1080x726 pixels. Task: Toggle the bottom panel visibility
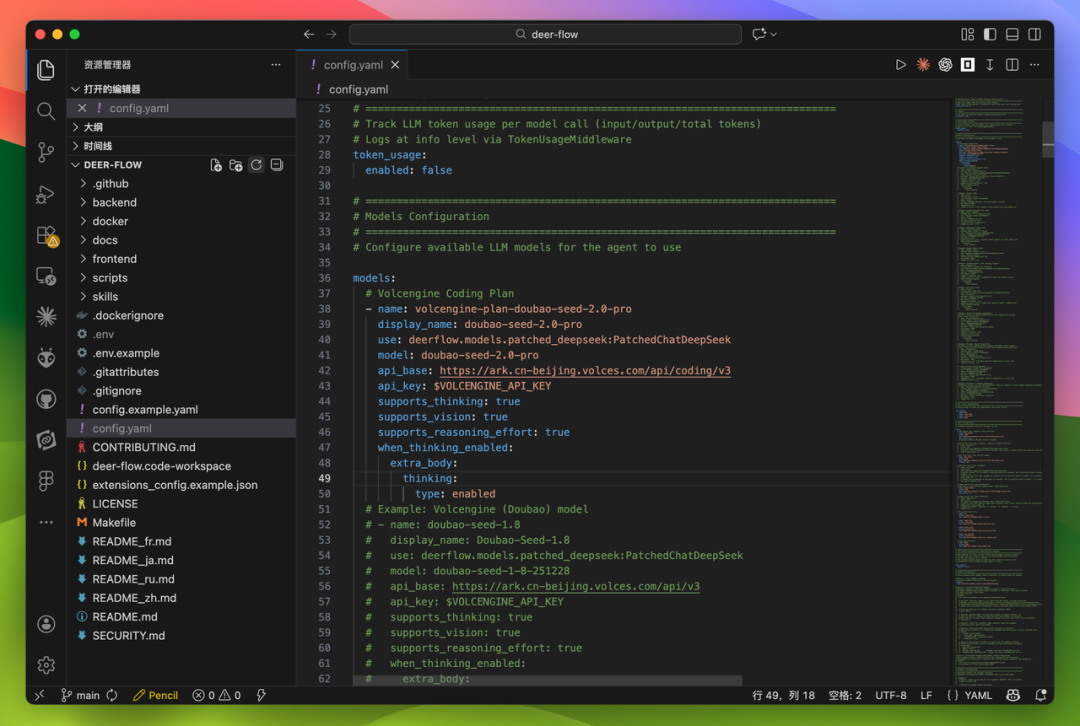click(x=1012, y=34)
